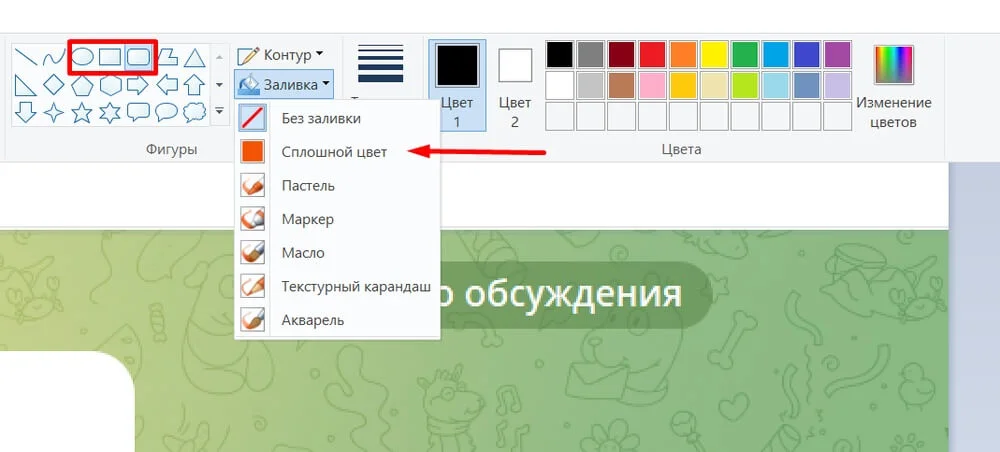1000x452 pixels.
Task: Choose the rectangle shape
Action: click(x=110, y=57)
